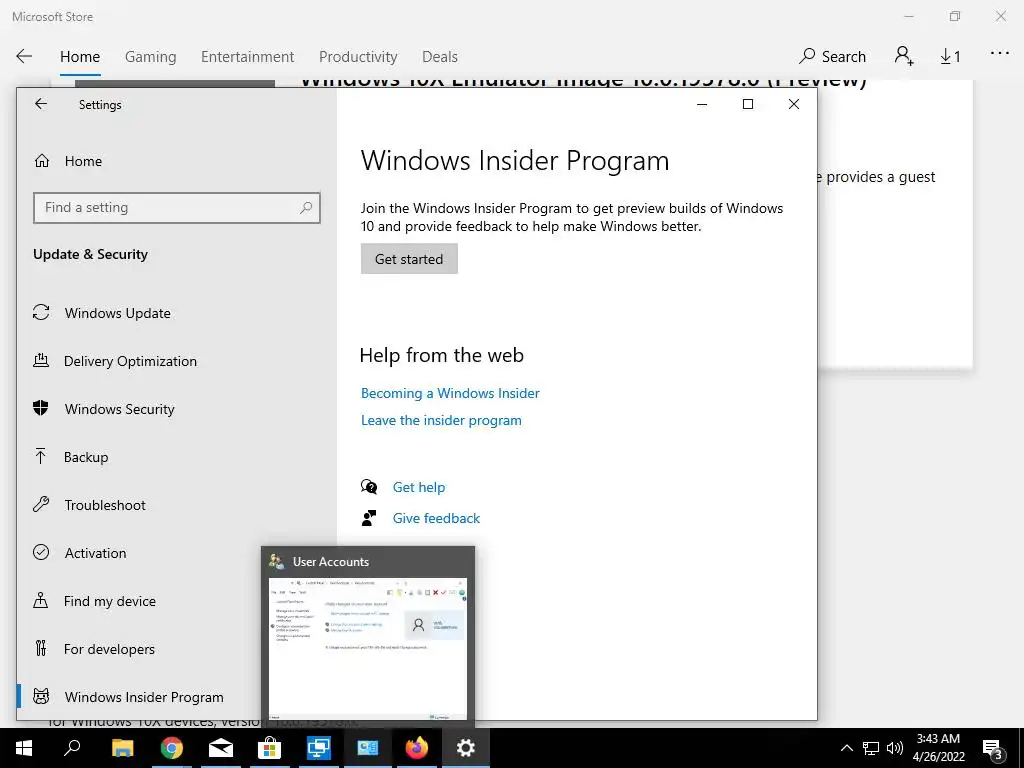Open For developers settings

[109, 649]
